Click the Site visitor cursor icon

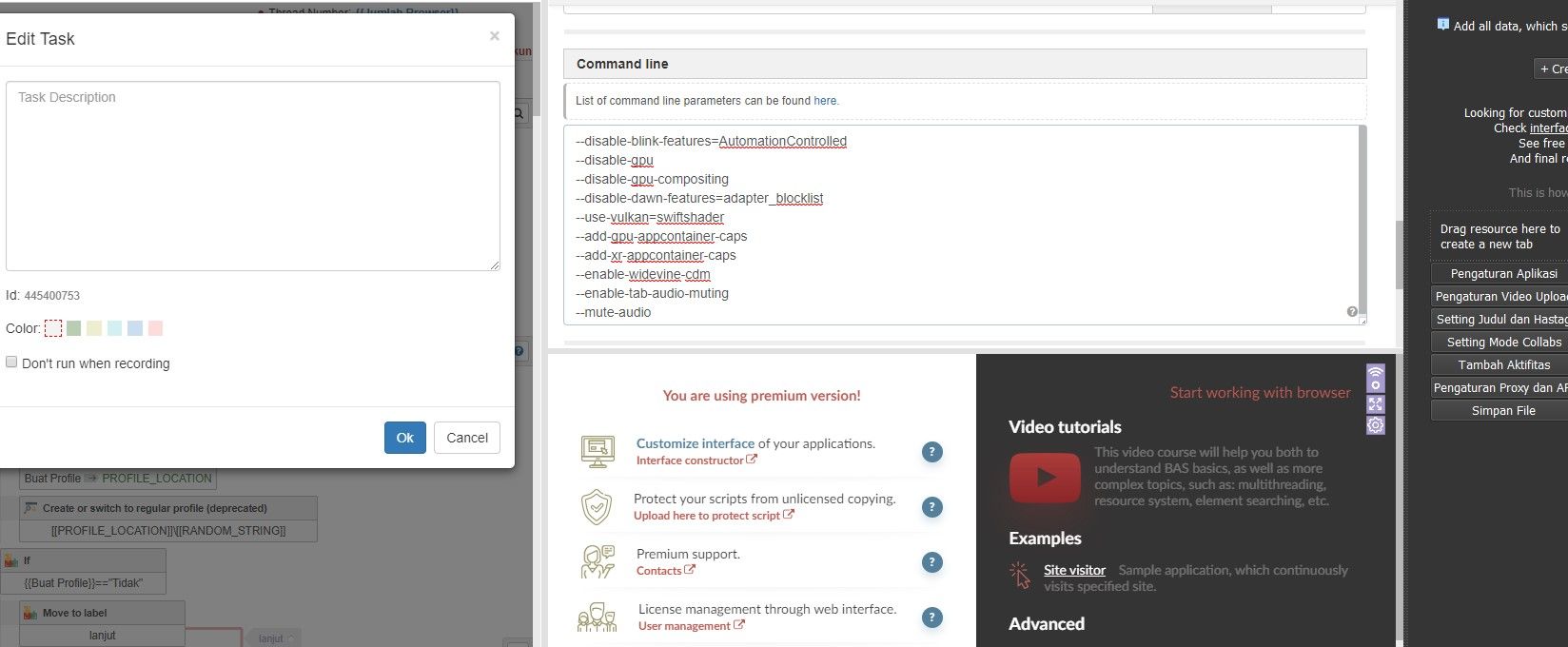click(1020, 576)
